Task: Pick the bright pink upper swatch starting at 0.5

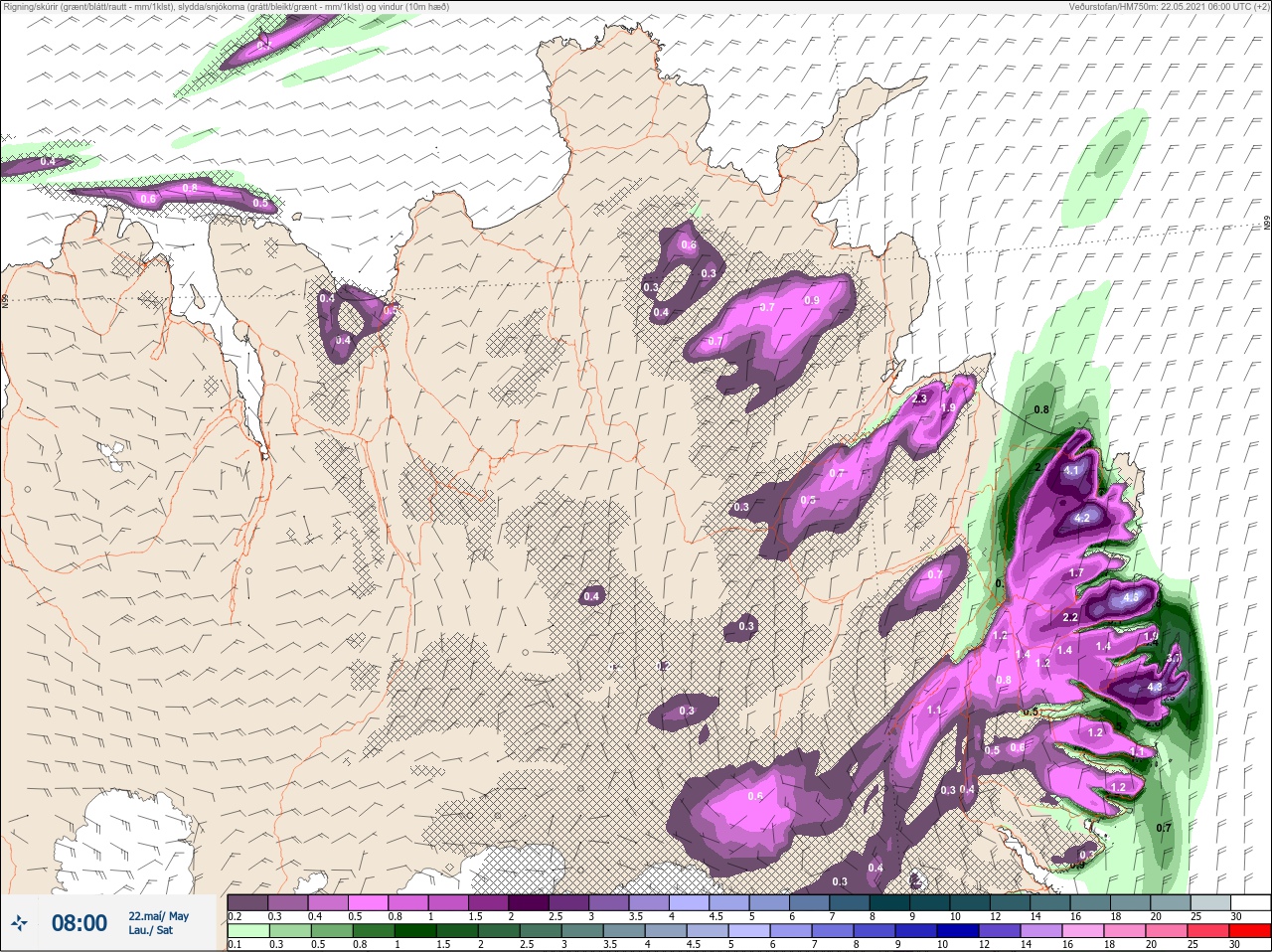Action: click(x=369, y=902)
